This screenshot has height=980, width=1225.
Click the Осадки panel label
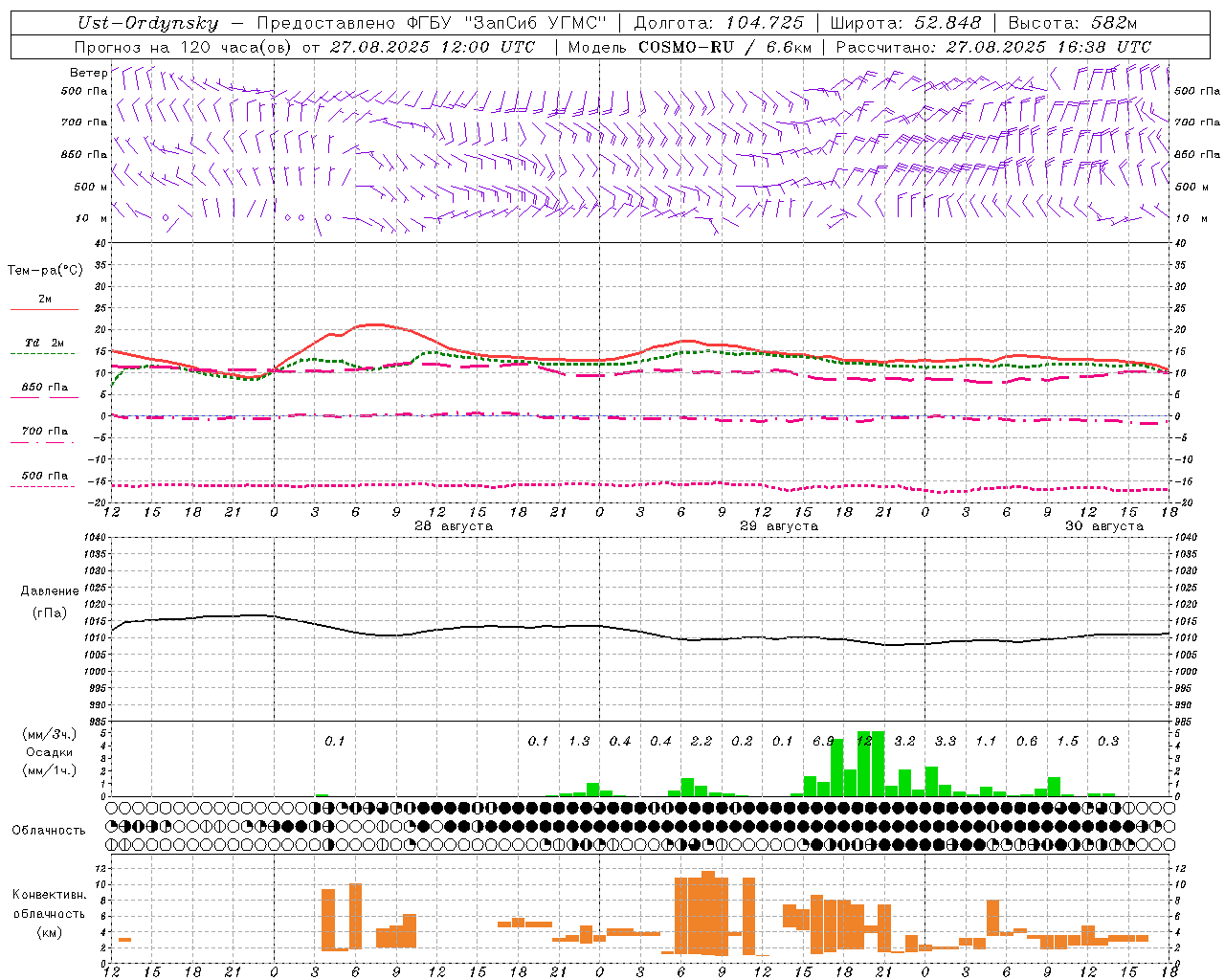[x=49, y=752]
